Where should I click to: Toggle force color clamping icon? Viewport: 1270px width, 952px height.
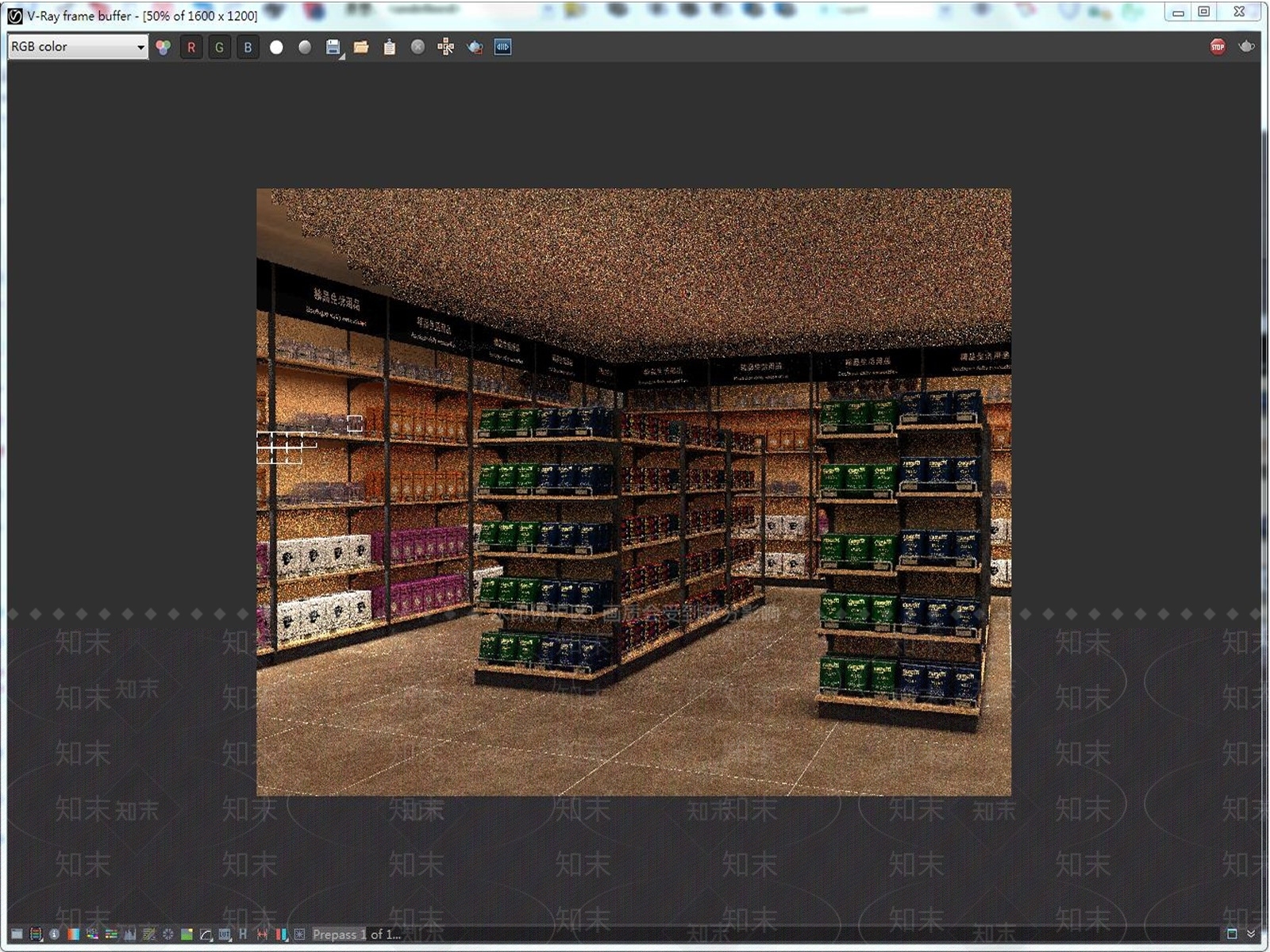[36, 934]
